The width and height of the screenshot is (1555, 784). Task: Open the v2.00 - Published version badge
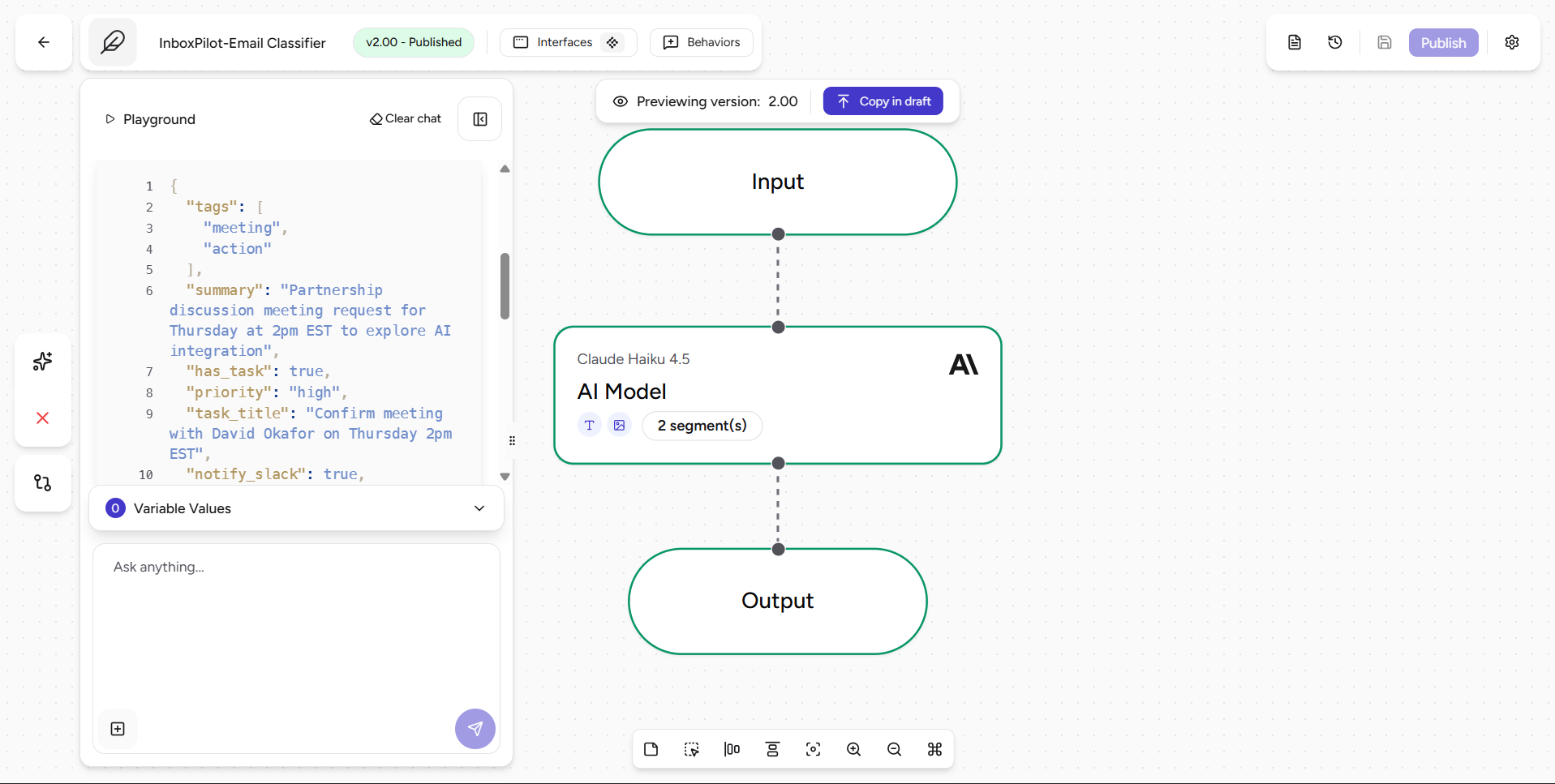point(414,42)
